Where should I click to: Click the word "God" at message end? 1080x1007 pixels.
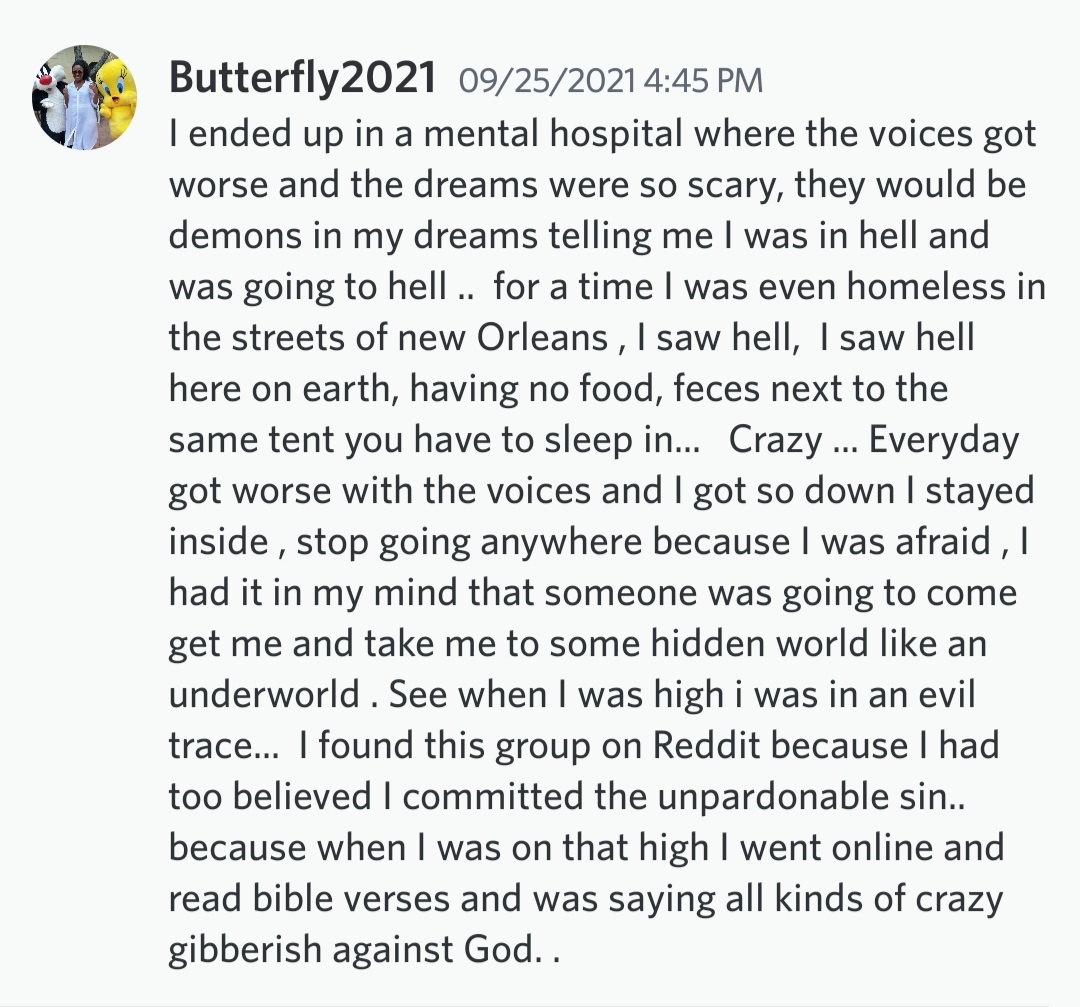(x=493, y=950)
